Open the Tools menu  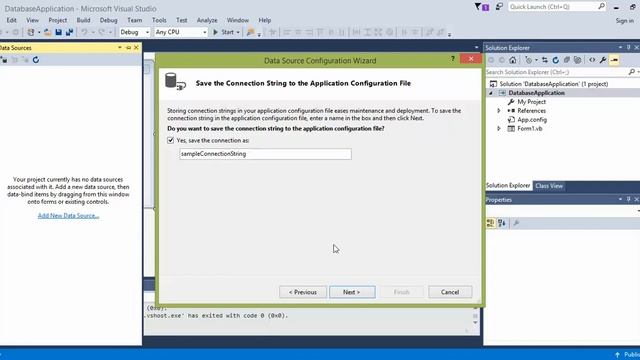click(x=159, y=20)
